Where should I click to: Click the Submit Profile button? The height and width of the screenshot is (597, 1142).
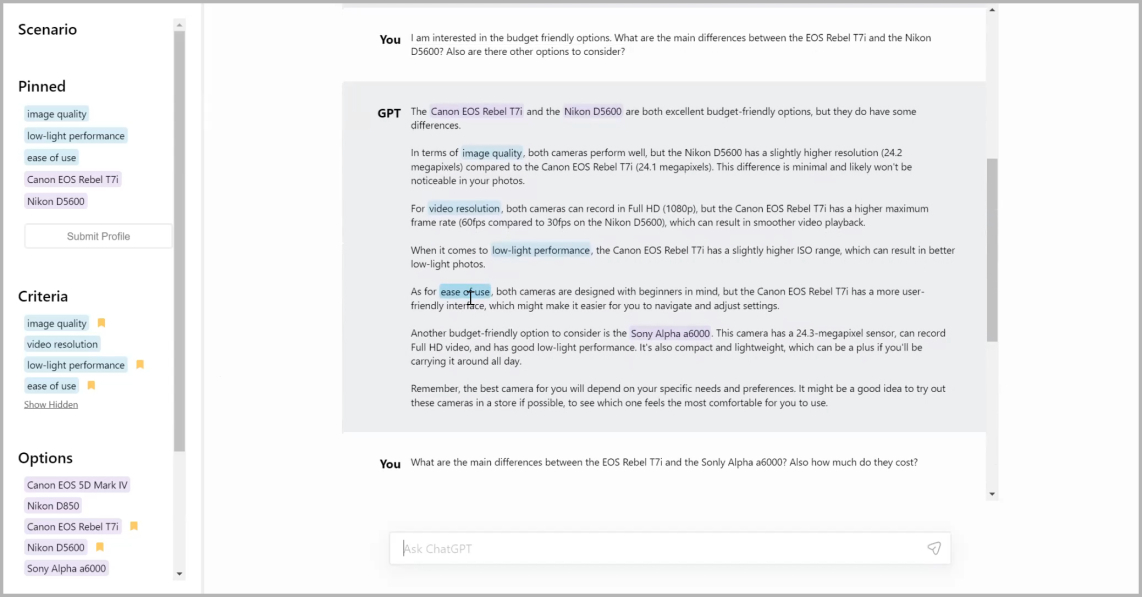[x=98, y=236]
